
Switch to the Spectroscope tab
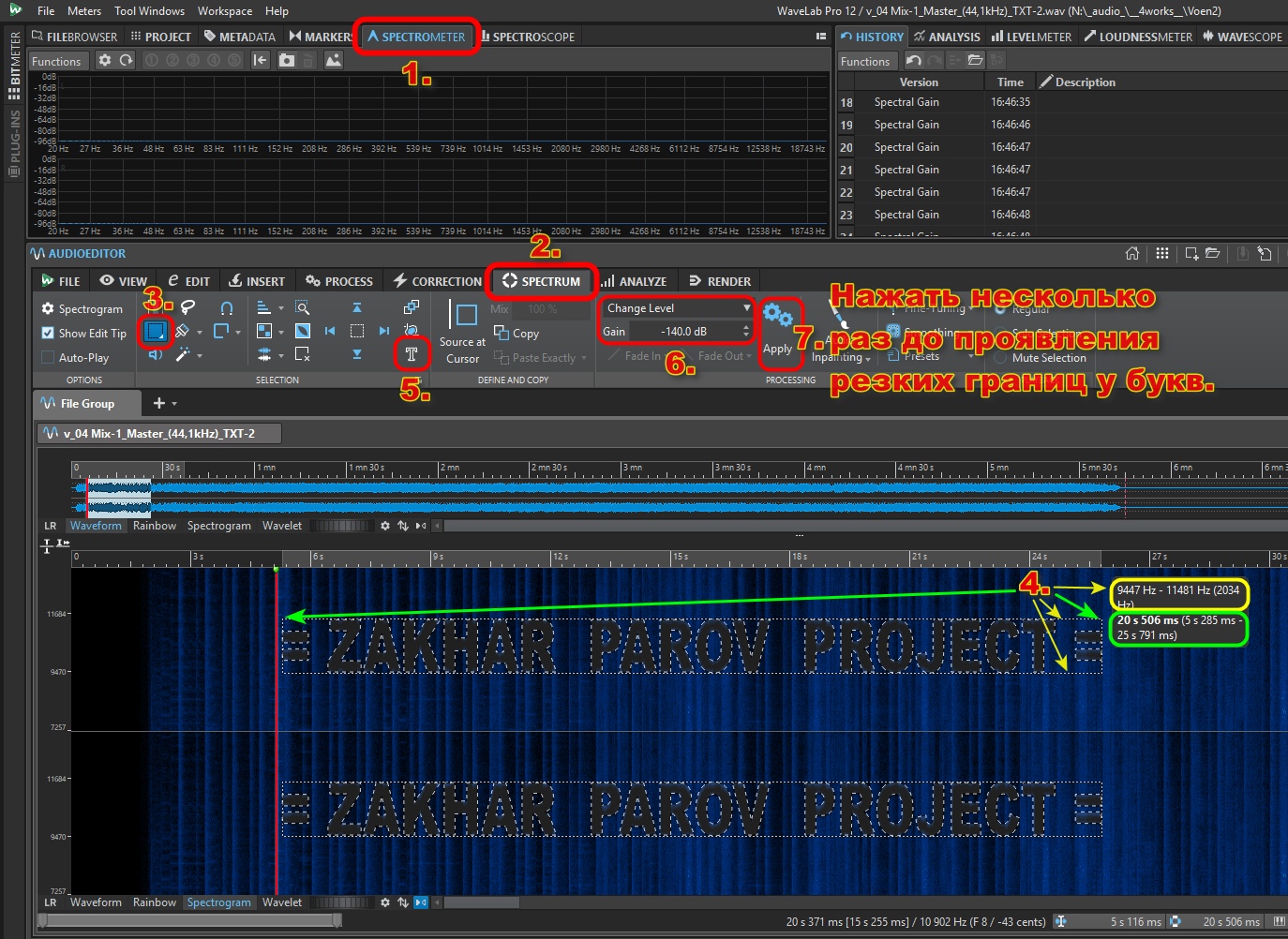click(528, 37)
